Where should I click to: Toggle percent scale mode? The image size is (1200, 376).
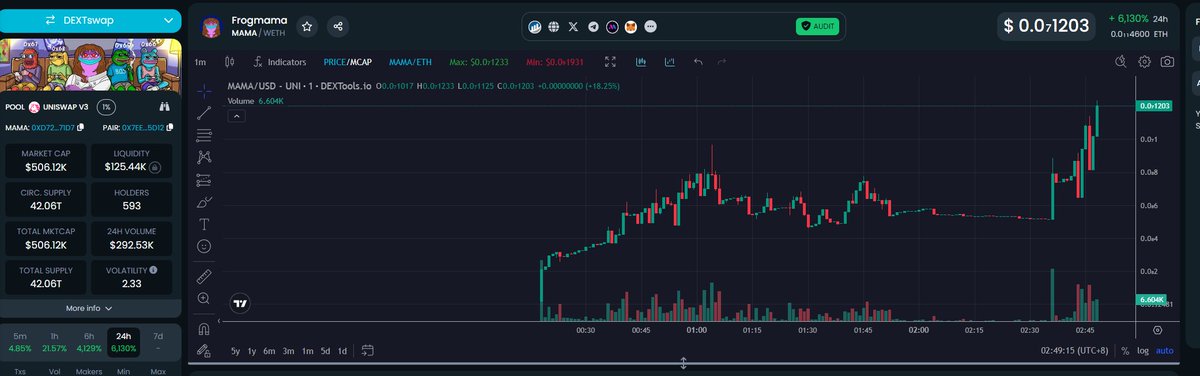pos(1125,351)
